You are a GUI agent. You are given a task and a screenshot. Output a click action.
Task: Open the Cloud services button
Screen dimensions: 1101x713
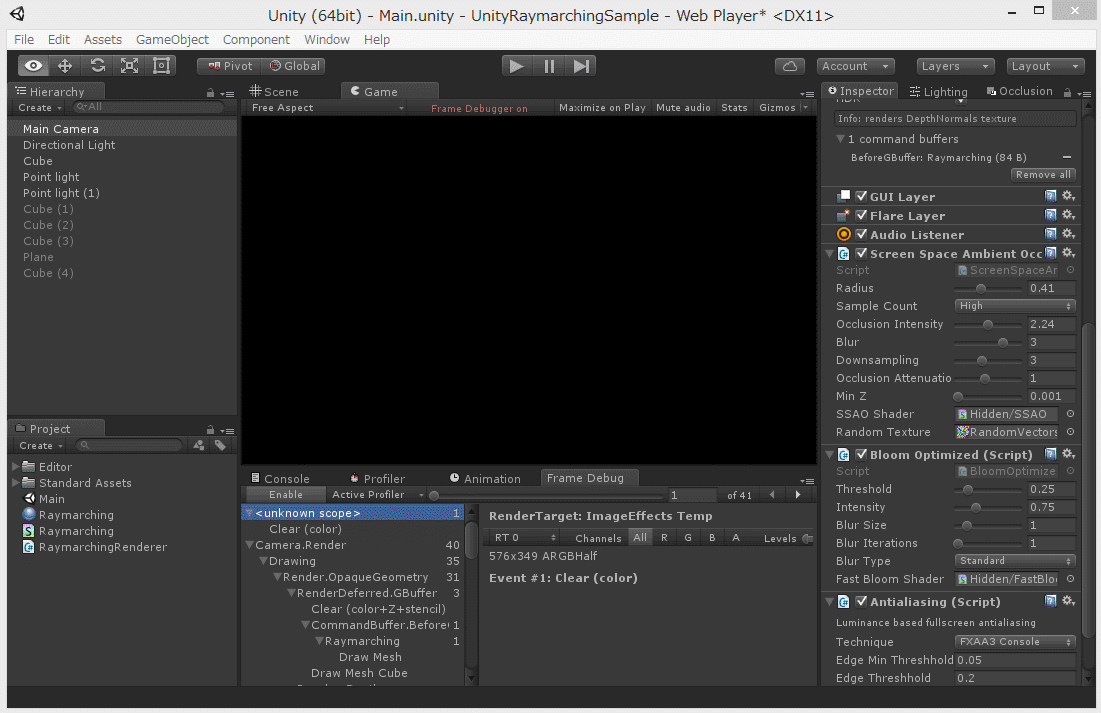pos(790,66)
